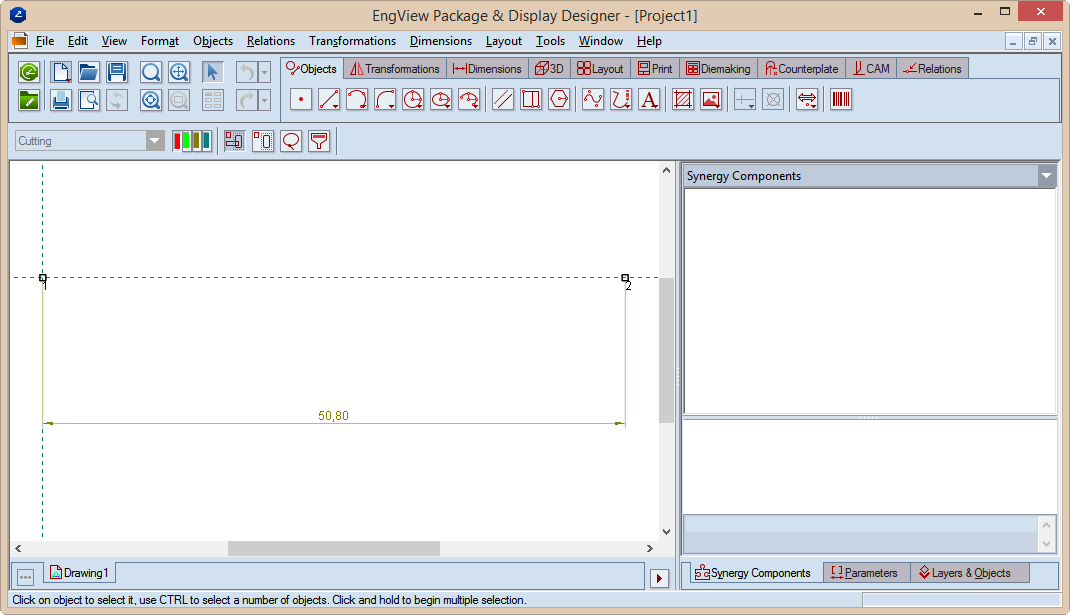Switch to the Dimensions toolbar tab

[487, 69]
